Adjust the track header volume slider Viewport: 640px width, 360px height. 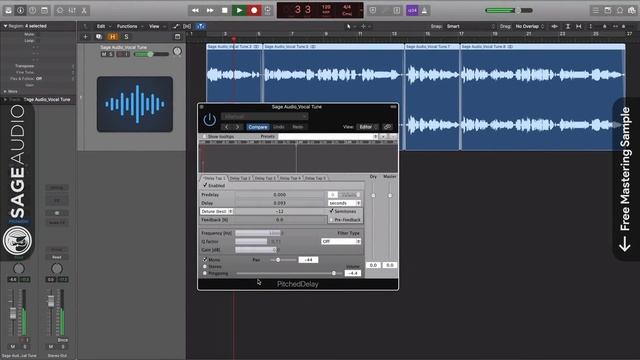[x=151, y=54]
